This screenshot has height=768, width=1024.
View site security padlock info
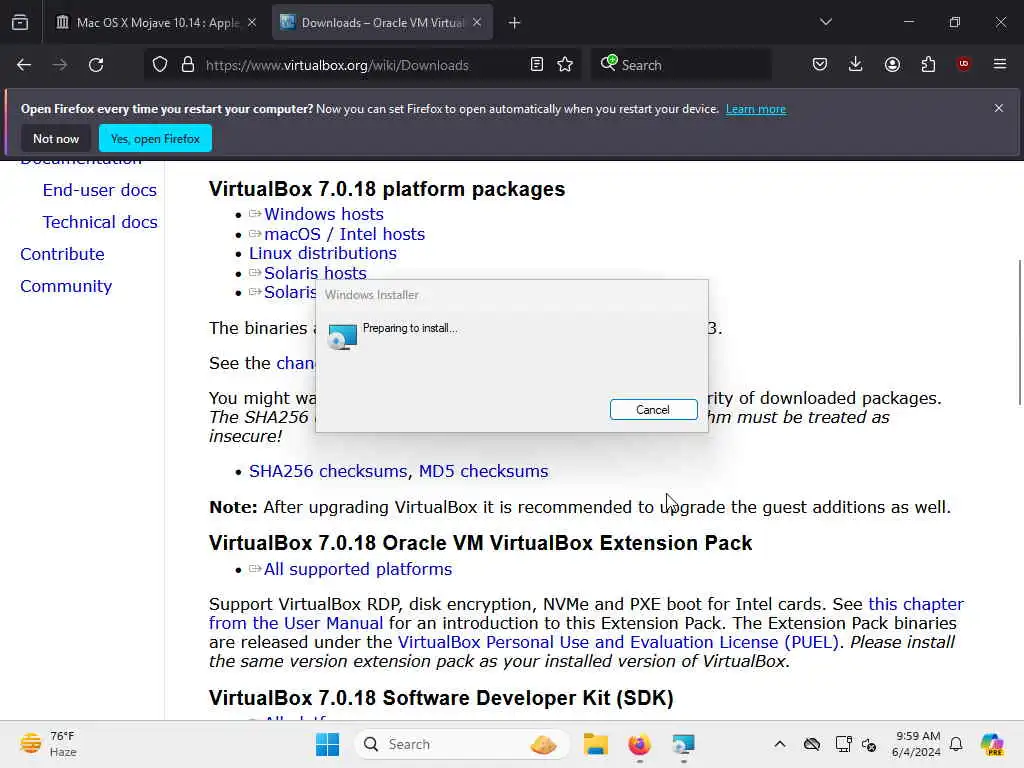click(188, 65)
